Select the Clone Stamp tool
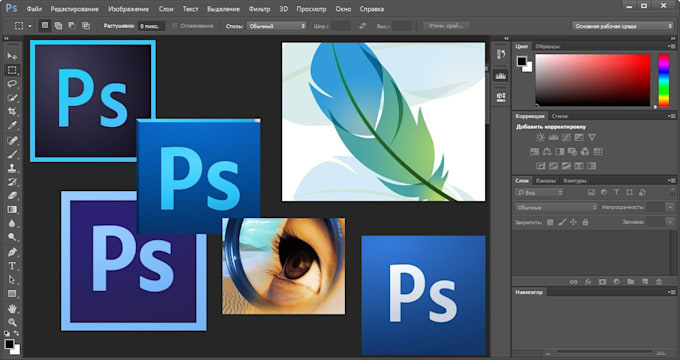 pyautogui.click(x=12, y=168)
